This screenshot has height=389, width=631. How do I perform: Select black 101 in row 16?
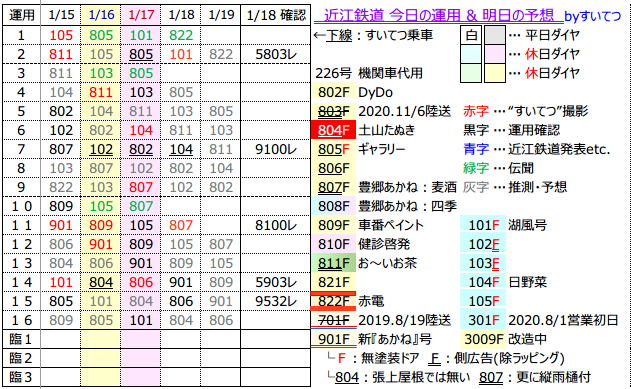pos(141,320)
